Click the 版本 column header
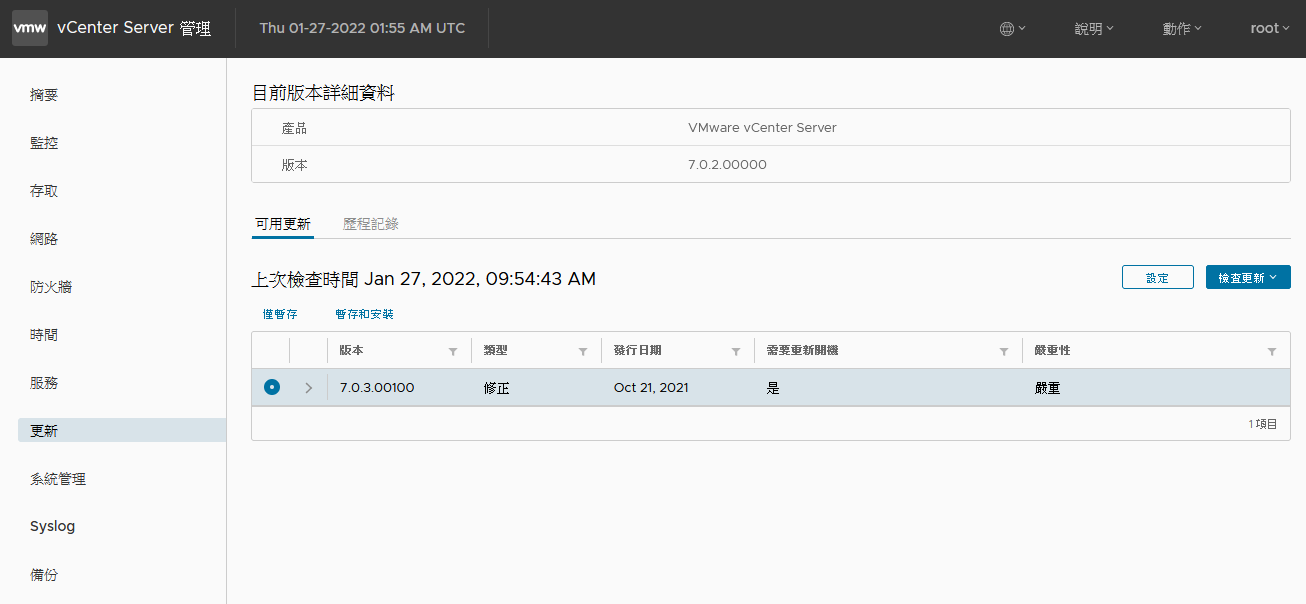This screenshot has width=1306, height=604. (351, 351)
